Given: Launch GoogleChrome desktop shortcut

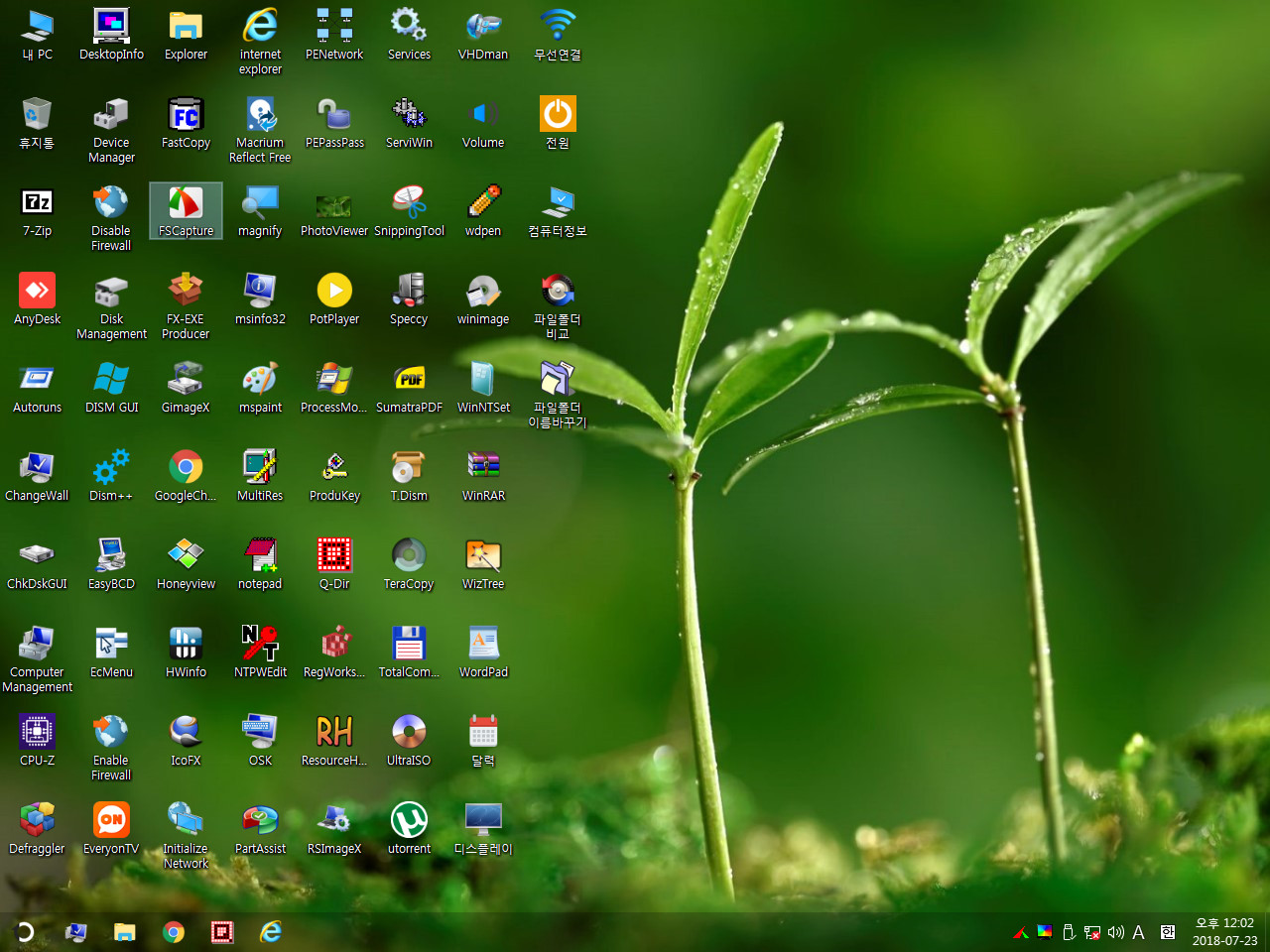Looking at the screenshot, I should tap(186, 476).
